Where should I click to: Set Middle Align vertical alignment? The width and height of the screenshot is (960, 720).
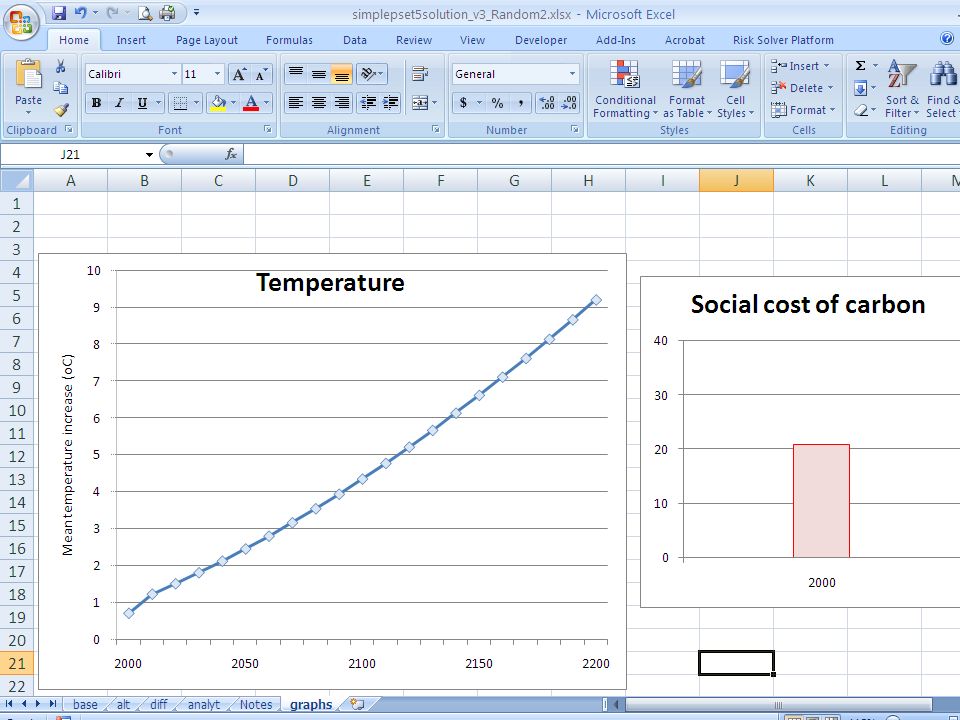pos(318,74)
